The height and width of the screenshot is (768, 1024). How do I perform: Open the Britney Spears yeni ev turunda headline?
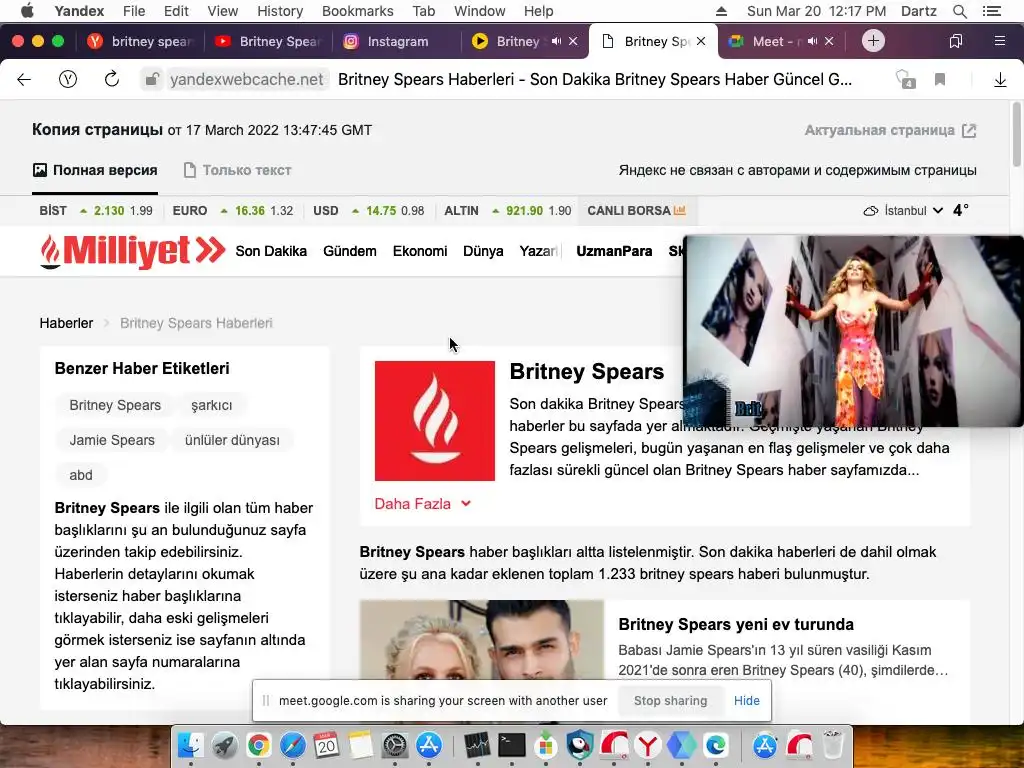736,624
